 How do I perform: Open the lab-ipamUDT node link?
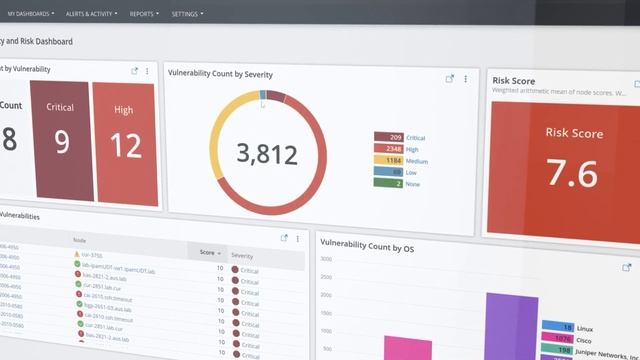118,268
